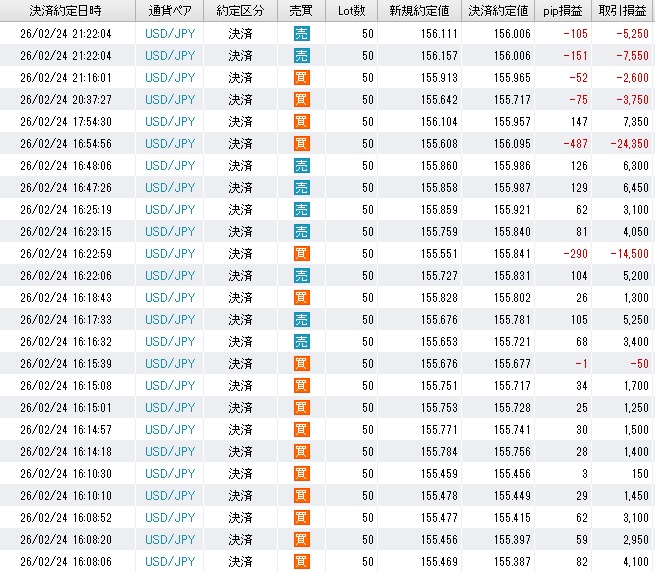
Task: Click the 買 badge in the 17:54:30 row
Action: 302,121
